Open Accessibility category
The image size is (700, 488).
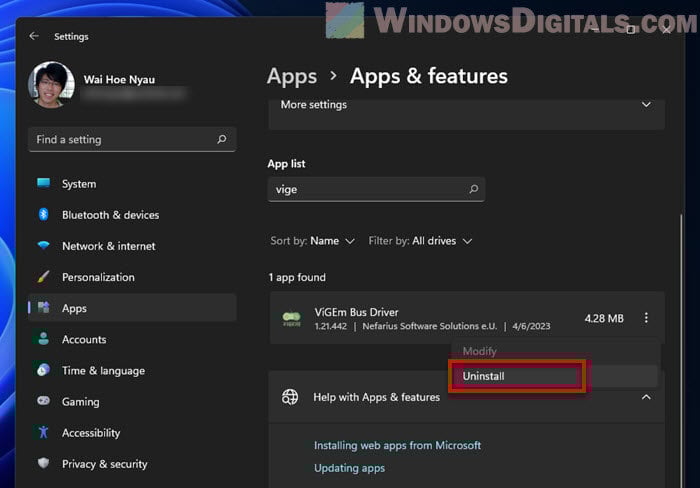pos(132,433)
